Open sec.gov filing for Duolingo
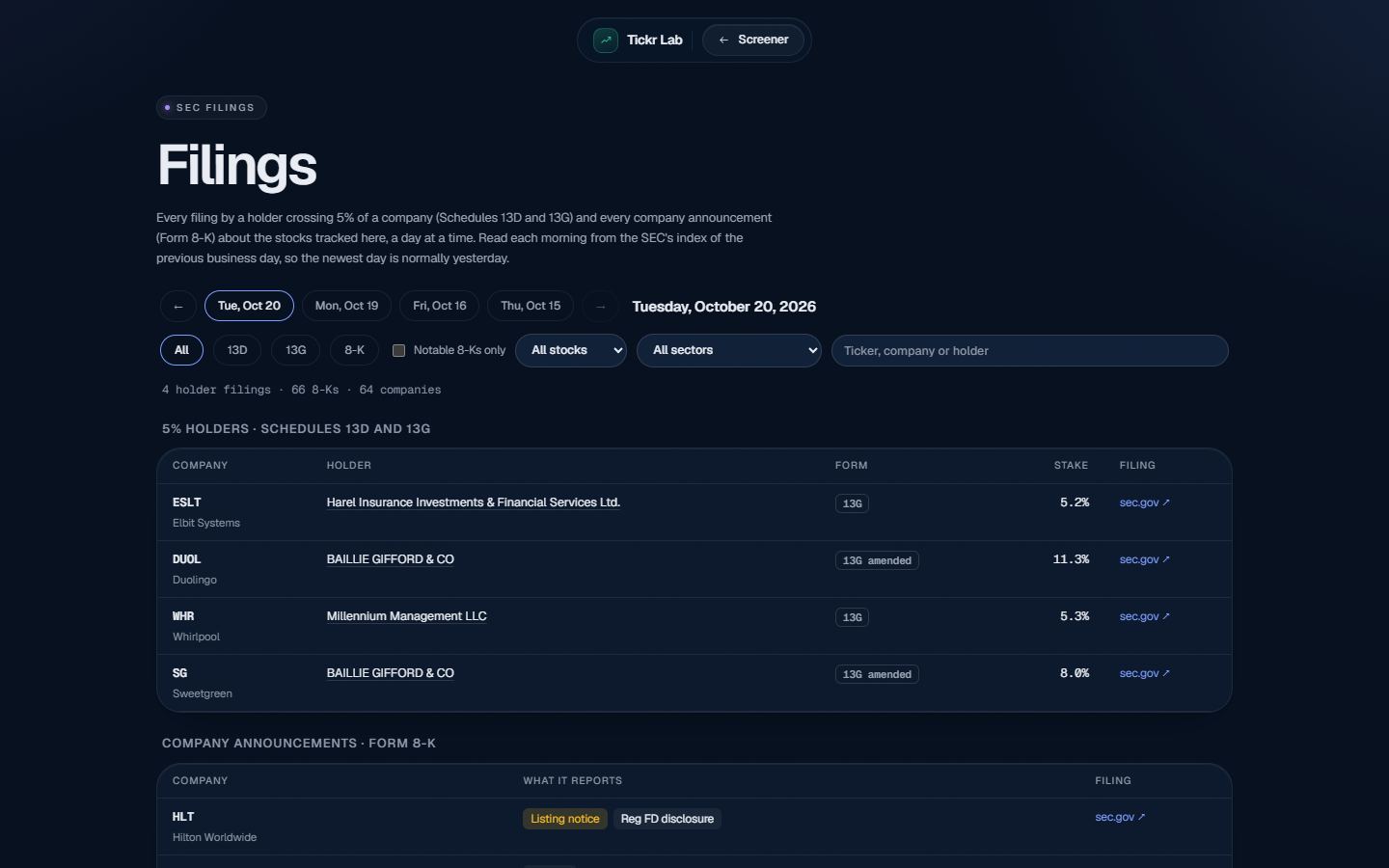The width and height of the screenshot is (1389, 868). pyautogui.click(x=1145, y=559)
